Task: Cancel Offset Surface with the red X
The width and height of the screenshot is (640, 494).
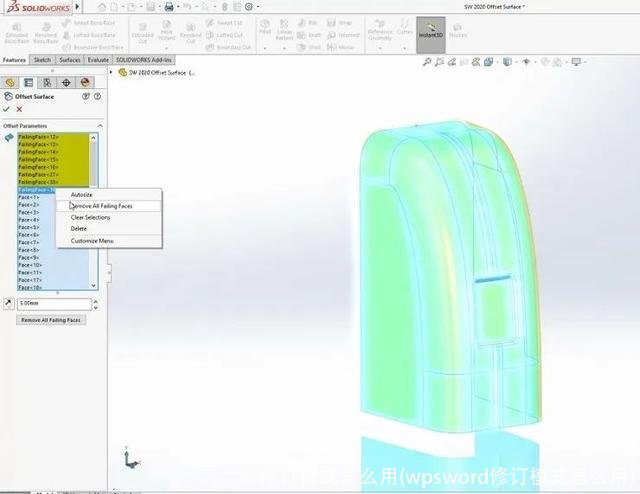Action: point(19,109)
